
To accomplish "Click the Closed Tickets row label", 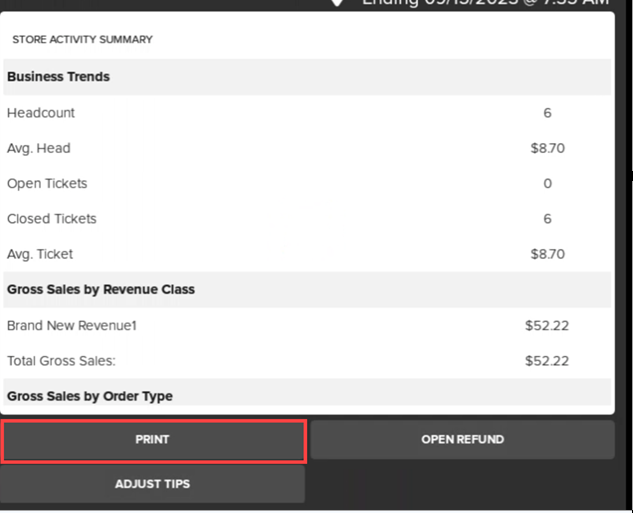I will [x=52, y=219].
